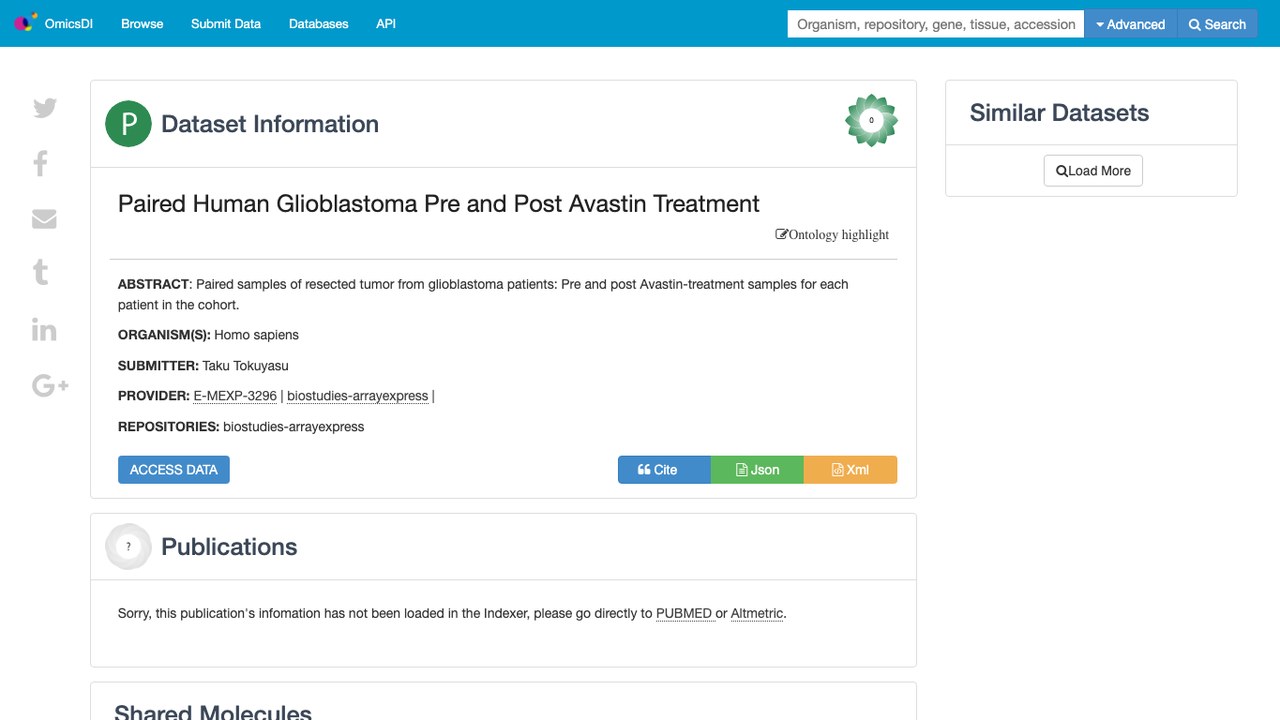The width and height of the screenshot is (1280, 720).
Task: Click the Search button
Action: pos(1217,24)
